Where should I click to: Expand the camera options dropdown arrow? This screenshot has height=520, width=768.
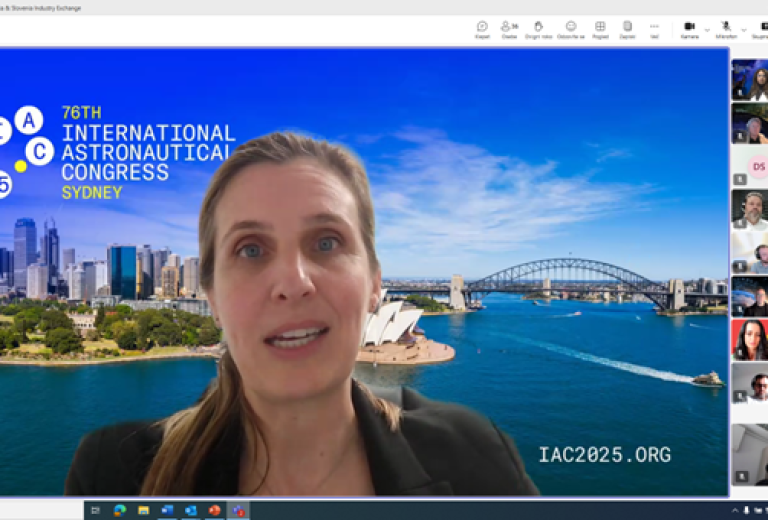[x=707, y=30]
